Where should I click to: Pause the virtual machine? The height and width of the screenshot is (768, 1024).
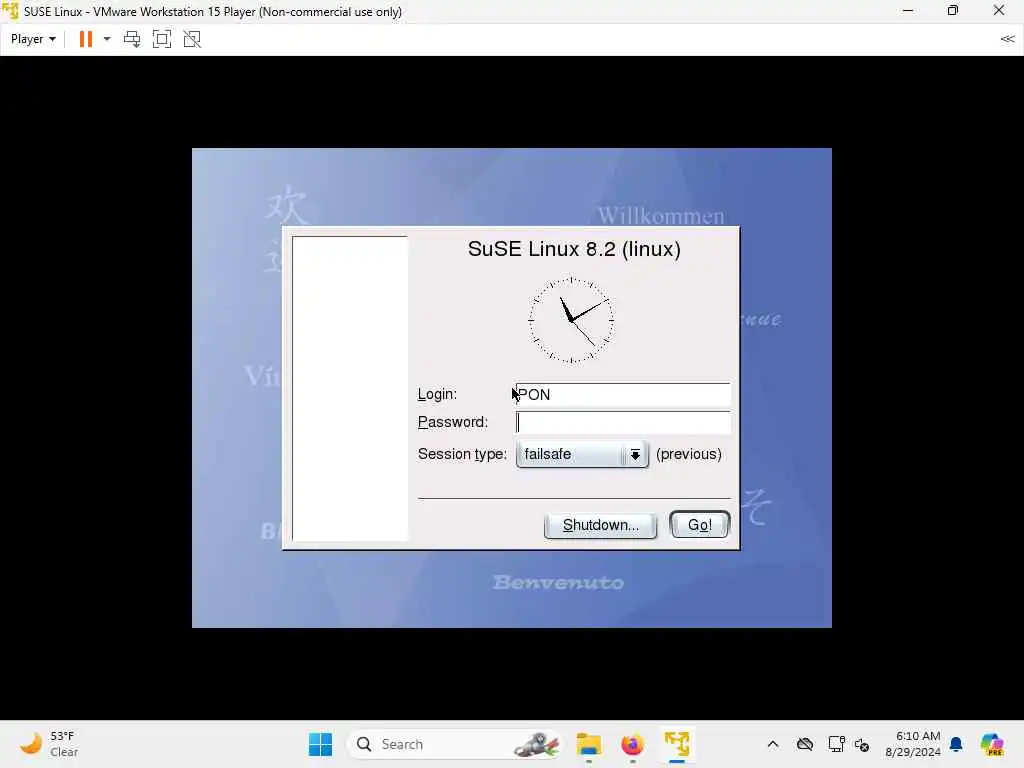[x=86, y=39]
